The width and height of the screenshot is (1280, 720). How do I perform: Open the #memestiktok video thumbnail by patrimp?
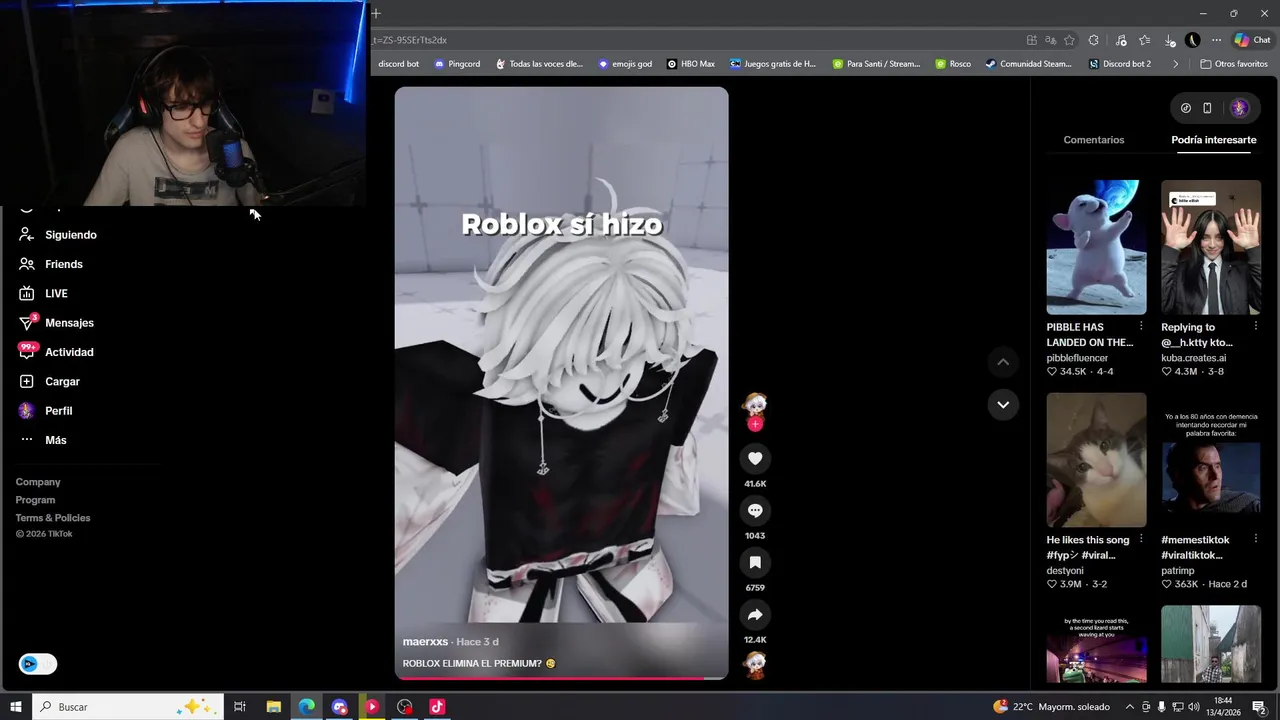1211,460
